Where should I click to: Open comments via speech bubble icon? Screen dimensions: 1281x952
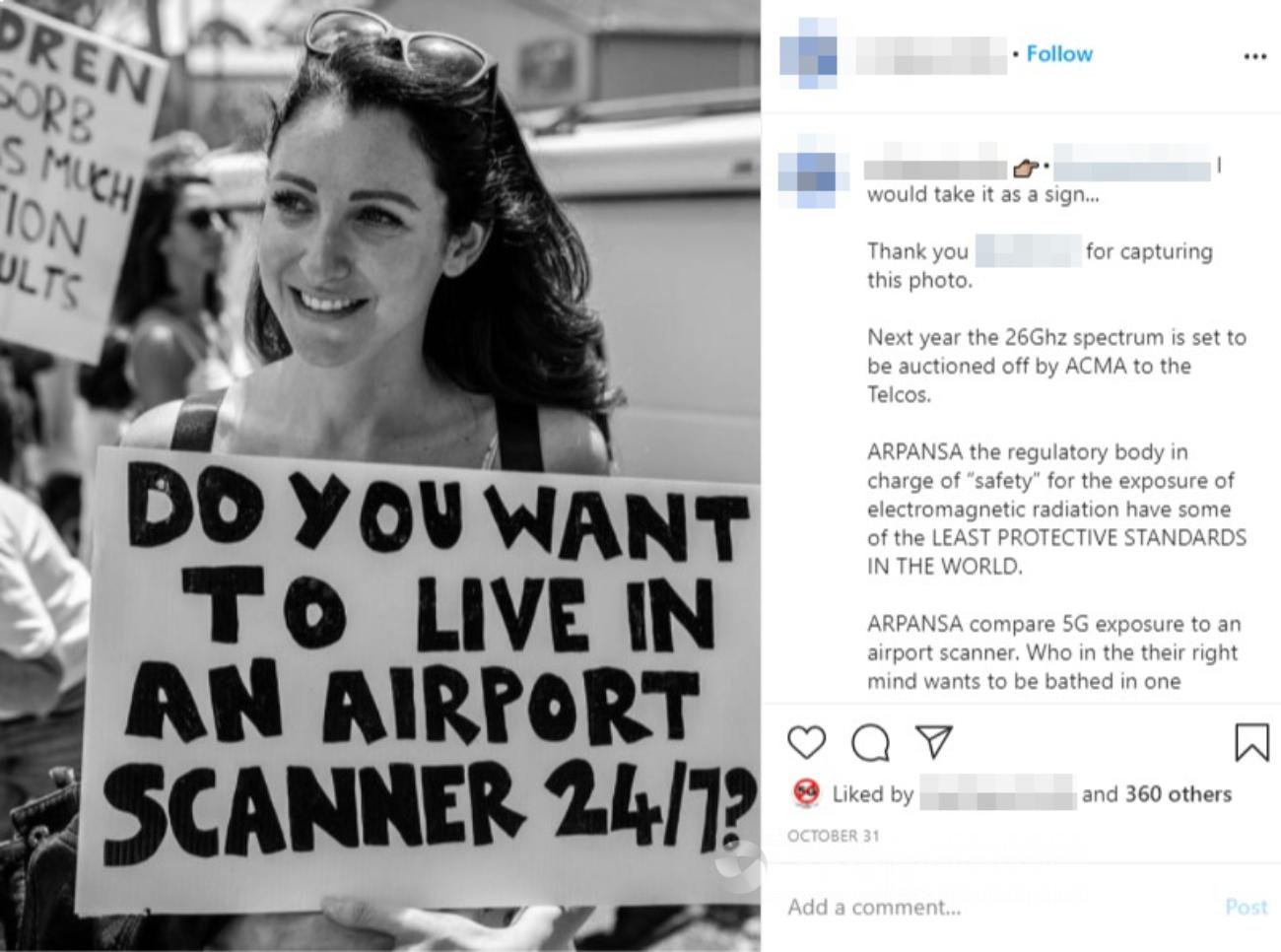tap(870, 743)
